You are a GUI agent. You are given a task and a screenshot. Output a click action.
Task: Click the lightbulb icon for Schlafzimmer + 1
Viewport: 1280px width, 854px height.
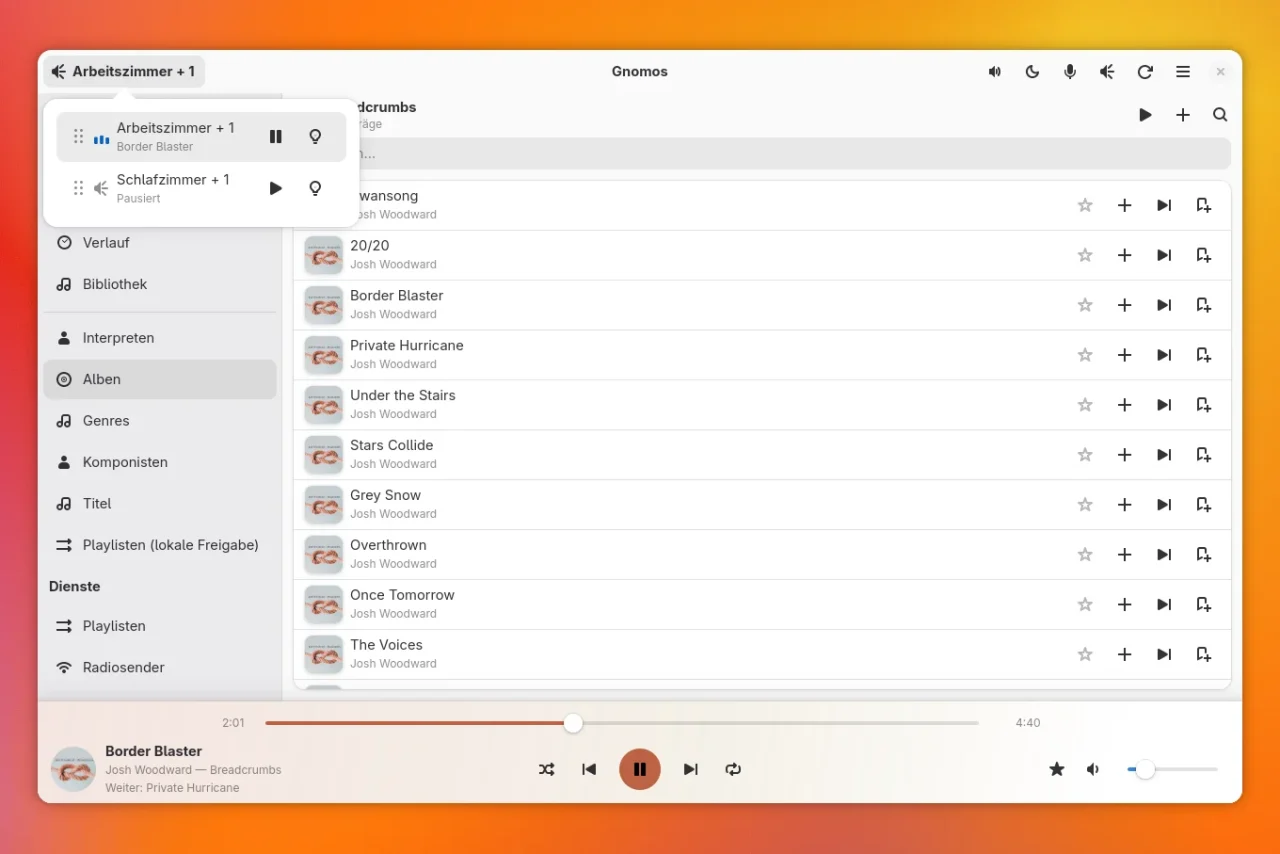click(315, 188)
